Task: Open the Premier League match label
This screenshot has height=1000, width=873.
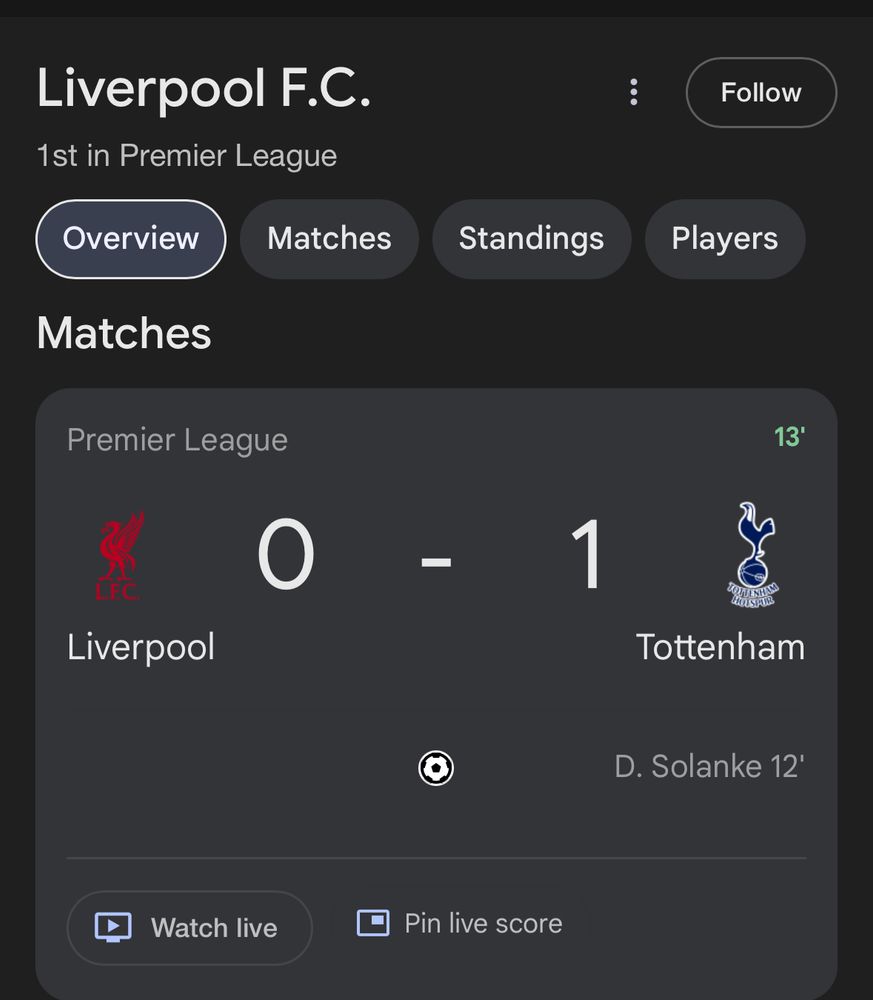Action: 177,440
